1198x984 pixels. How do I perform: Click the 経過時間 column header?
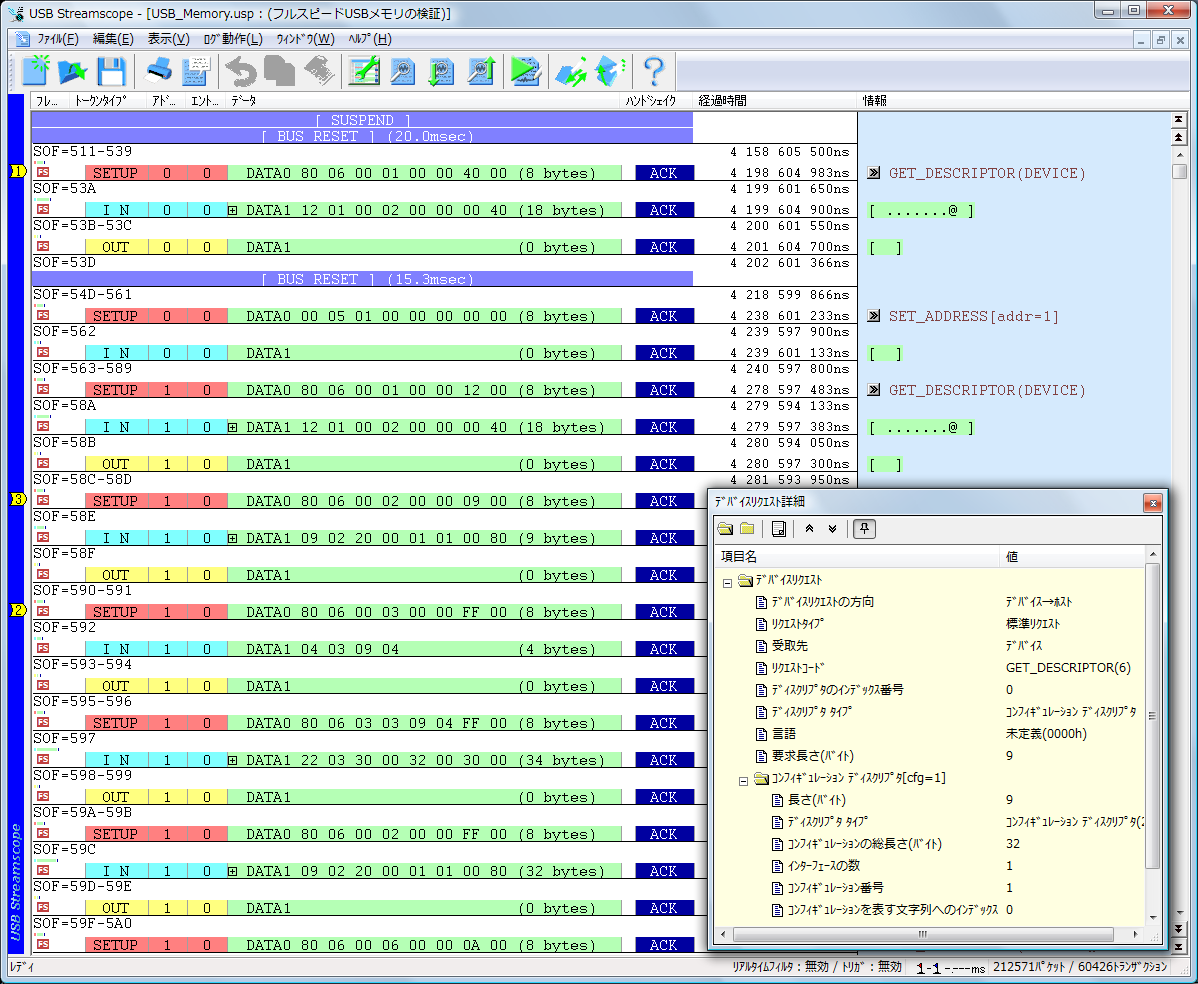(774, 101)
